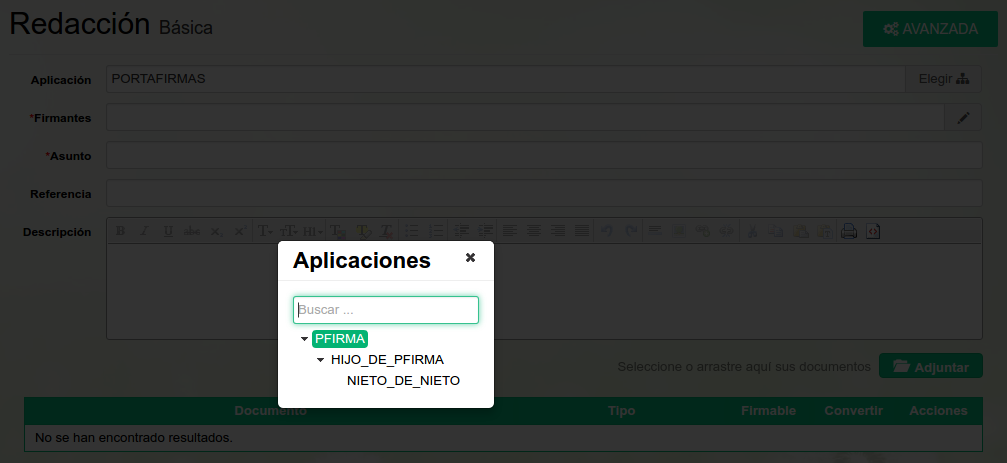Redo the last editor action
Viewport: 1007px width, 463px height.
(631, 231)
